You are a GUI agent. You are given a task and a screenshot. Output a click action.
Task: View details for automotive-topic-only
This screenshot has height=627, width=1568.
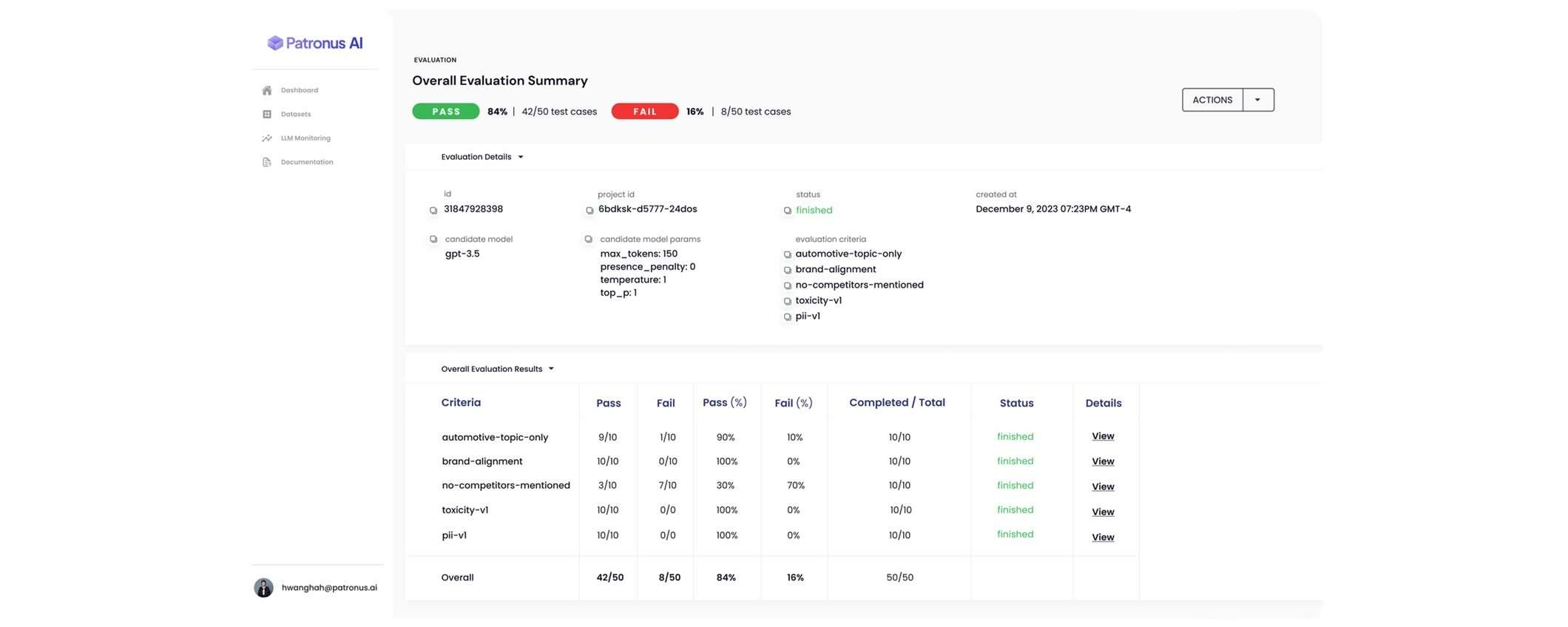pos(1103,436)
